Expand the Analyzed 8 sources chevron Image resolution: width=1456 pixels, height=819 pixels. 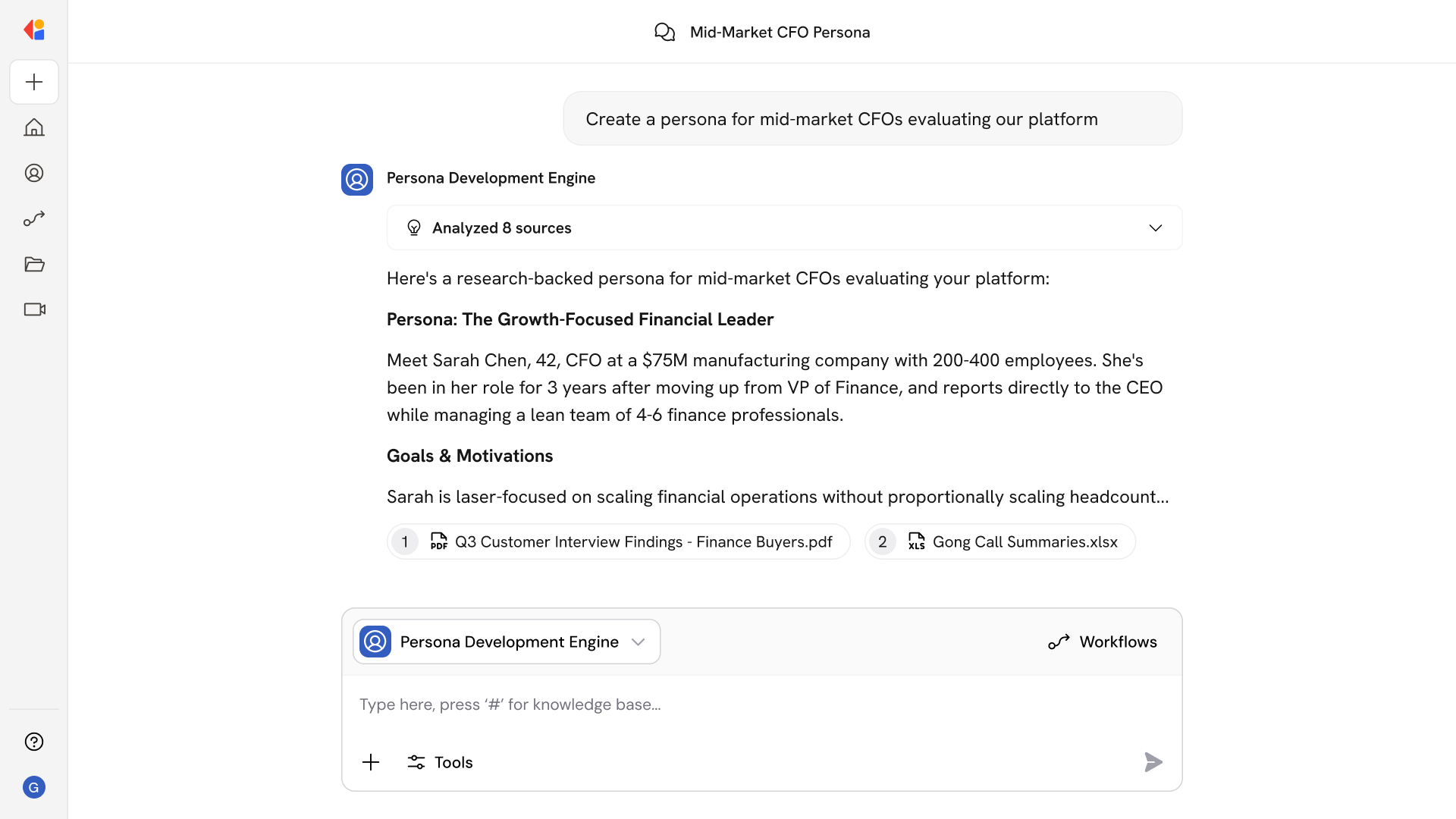click(1155, 228)
